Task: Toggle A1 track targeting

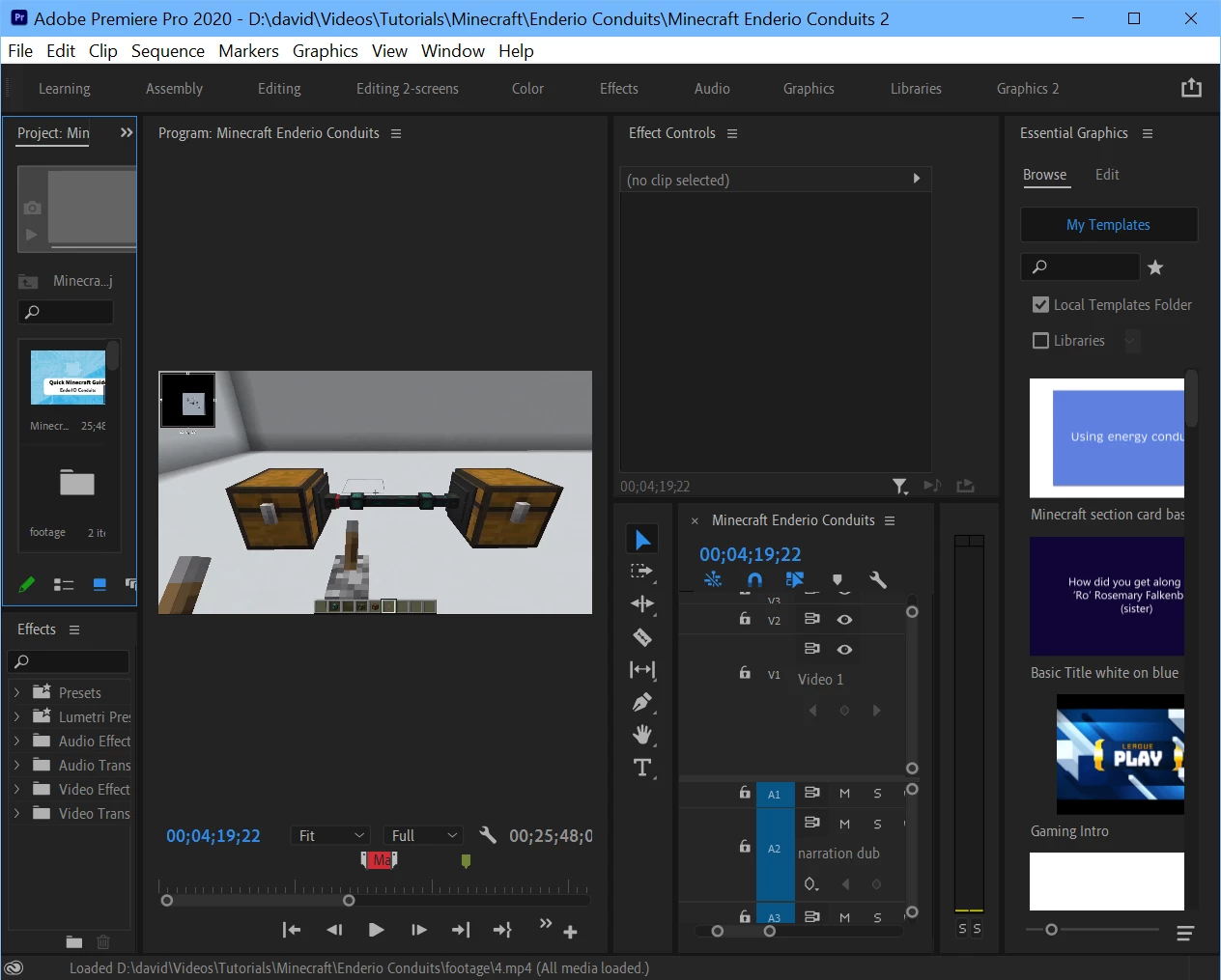Action: click(775, 794)
